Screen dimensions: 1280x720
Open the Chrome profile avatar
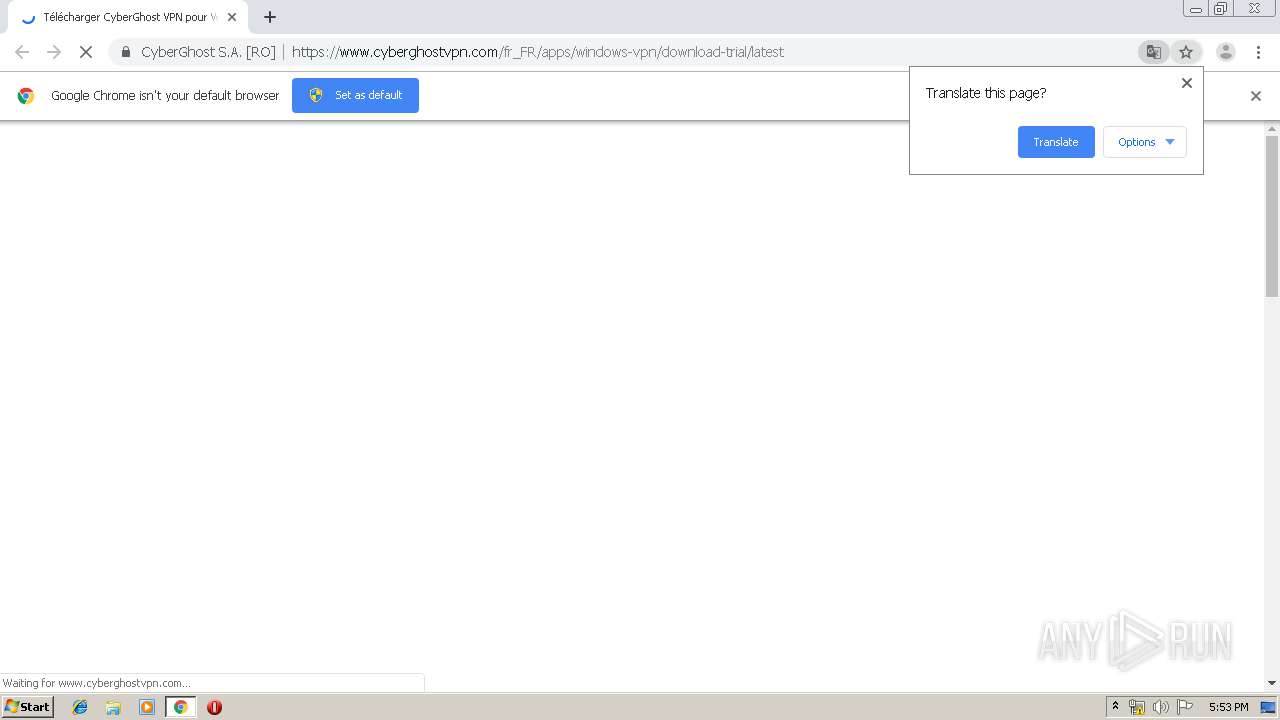coord(1226,52)
